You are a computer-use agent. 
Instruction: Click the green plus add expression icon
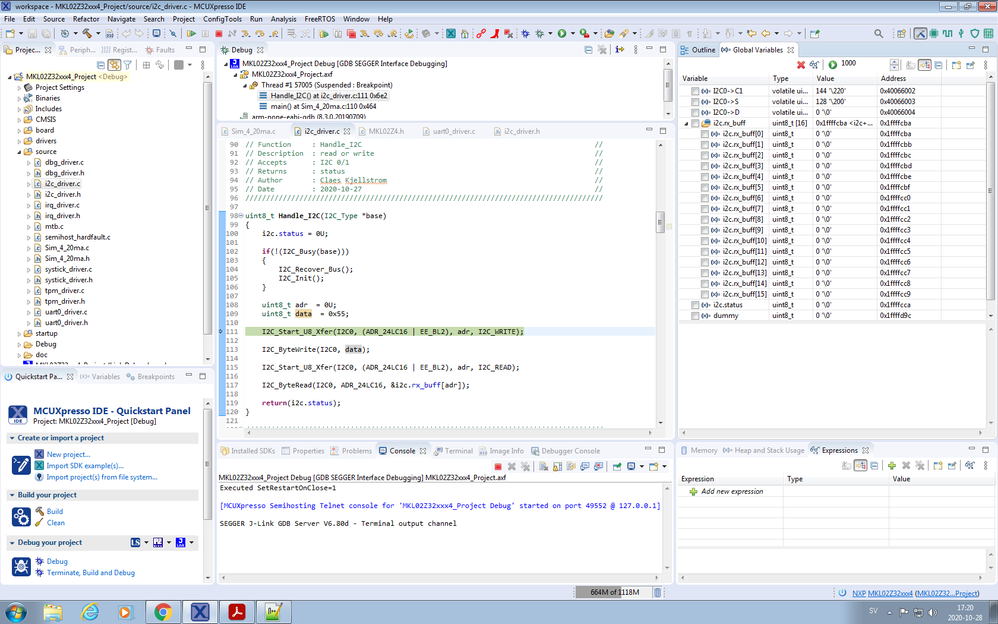pos(892,465)
